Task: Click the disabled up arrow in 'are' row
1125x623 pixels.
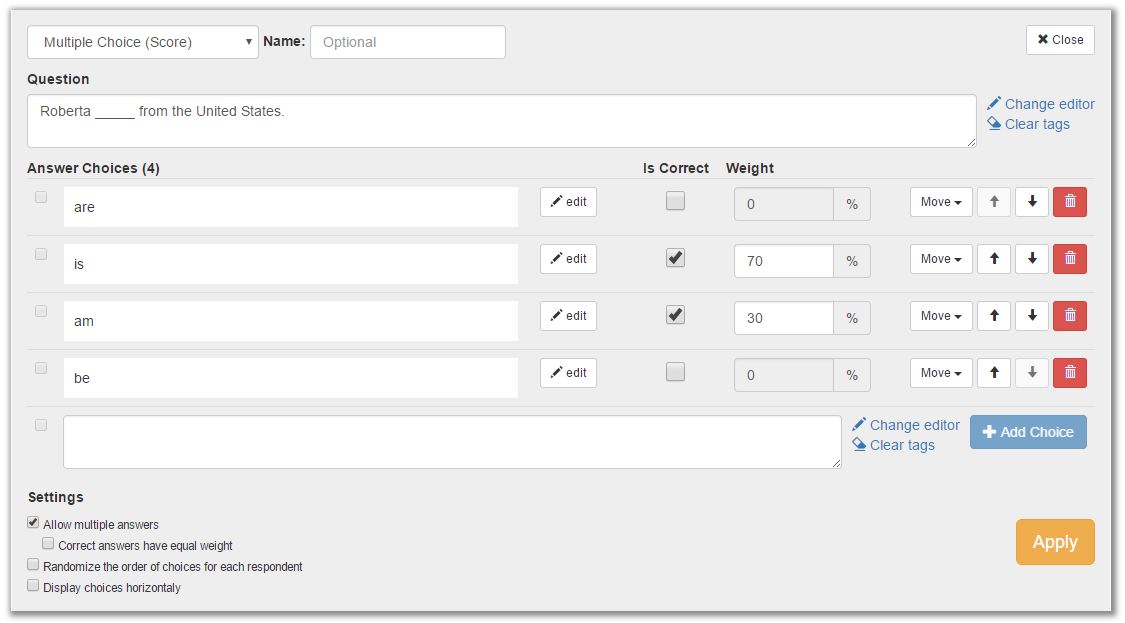Action: click(x=994, y=202)
